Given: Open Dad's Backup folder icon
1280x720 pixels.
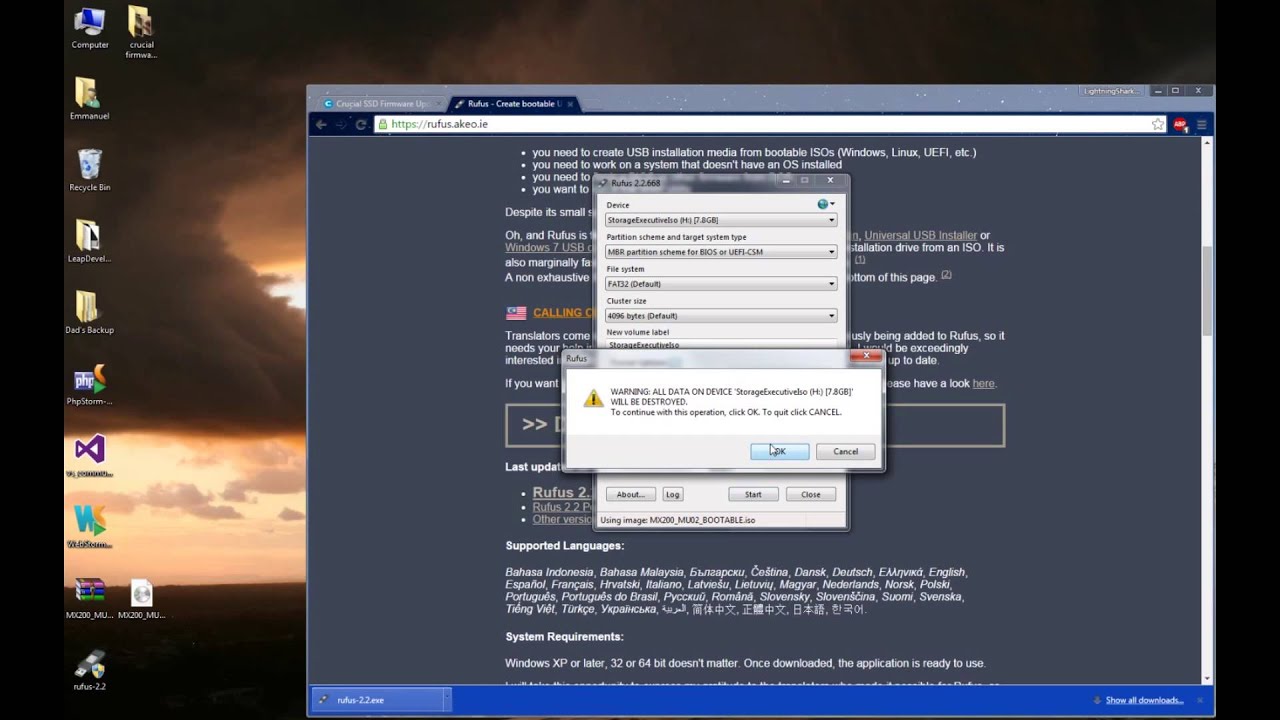Looking at the screenshot, I should coord(90,312).
